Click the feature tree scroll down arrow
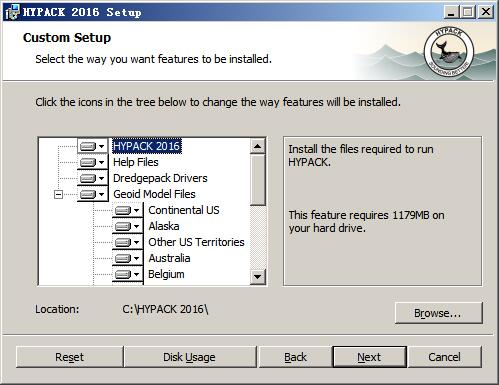Image resolution: width=499 pixels, height=385 pixels. (258, 277)
